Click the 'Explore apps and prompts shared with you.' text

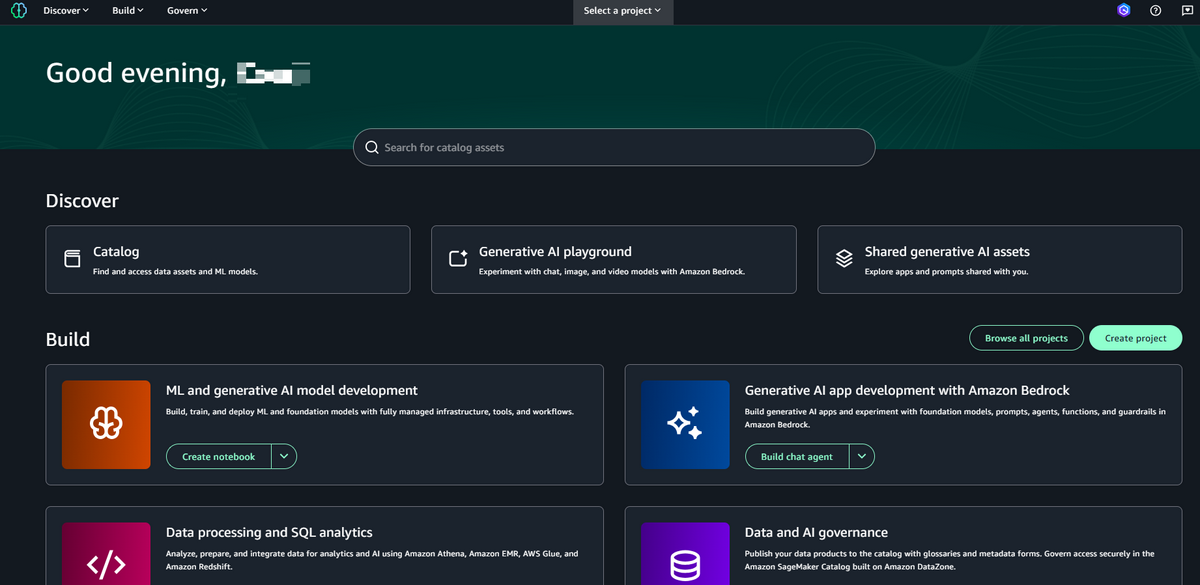point(946,271)
